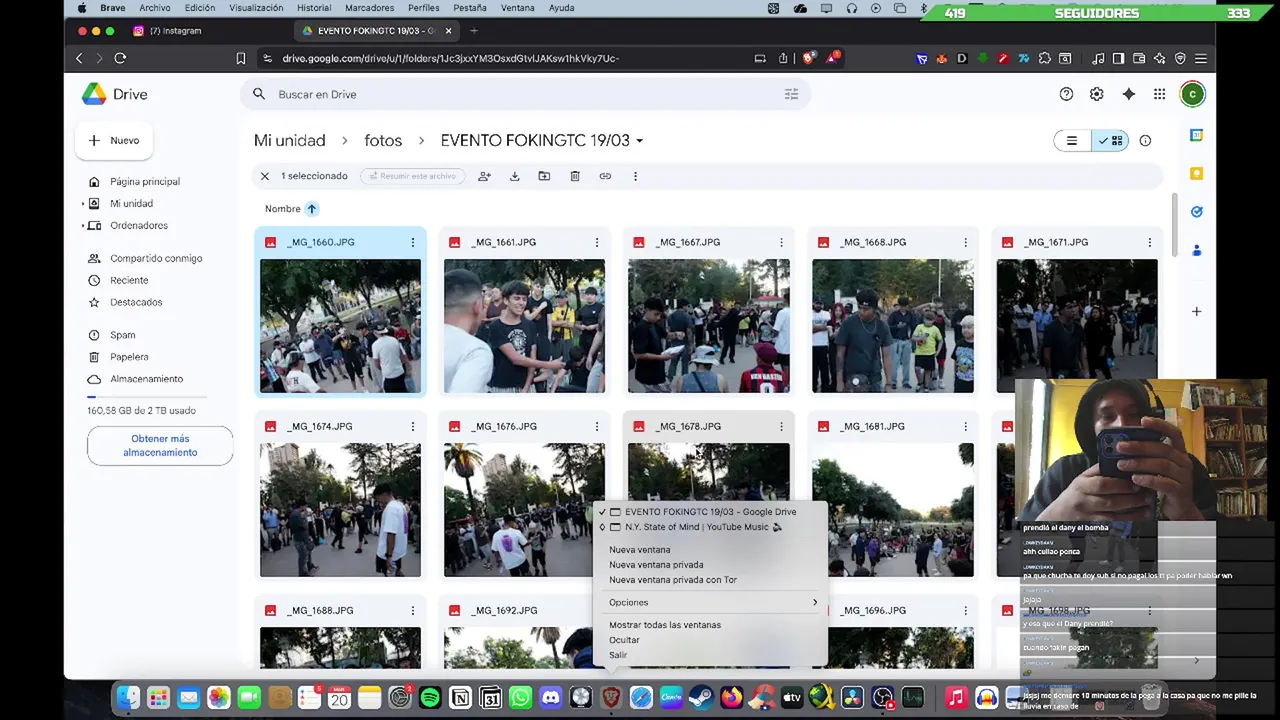Open sort options via Nombre
1280x720 pixels.
(x=282, y=209)
